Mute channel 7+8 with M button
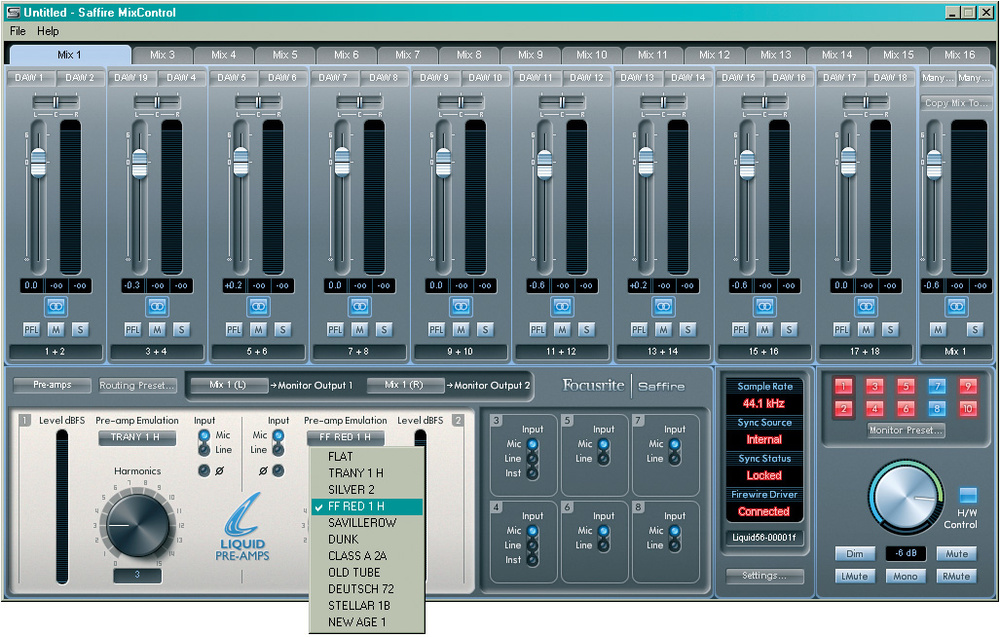Image resolution: width=1000 pixels, height=637 pixels. click(360, 329)
